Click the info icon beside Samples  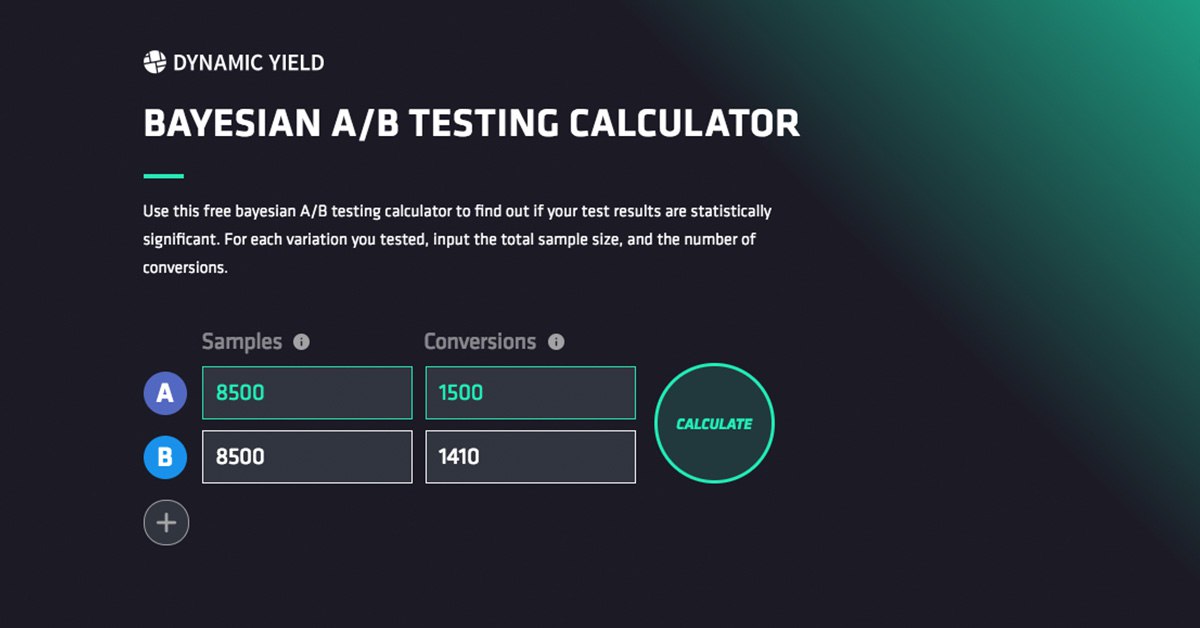(301, 342)
